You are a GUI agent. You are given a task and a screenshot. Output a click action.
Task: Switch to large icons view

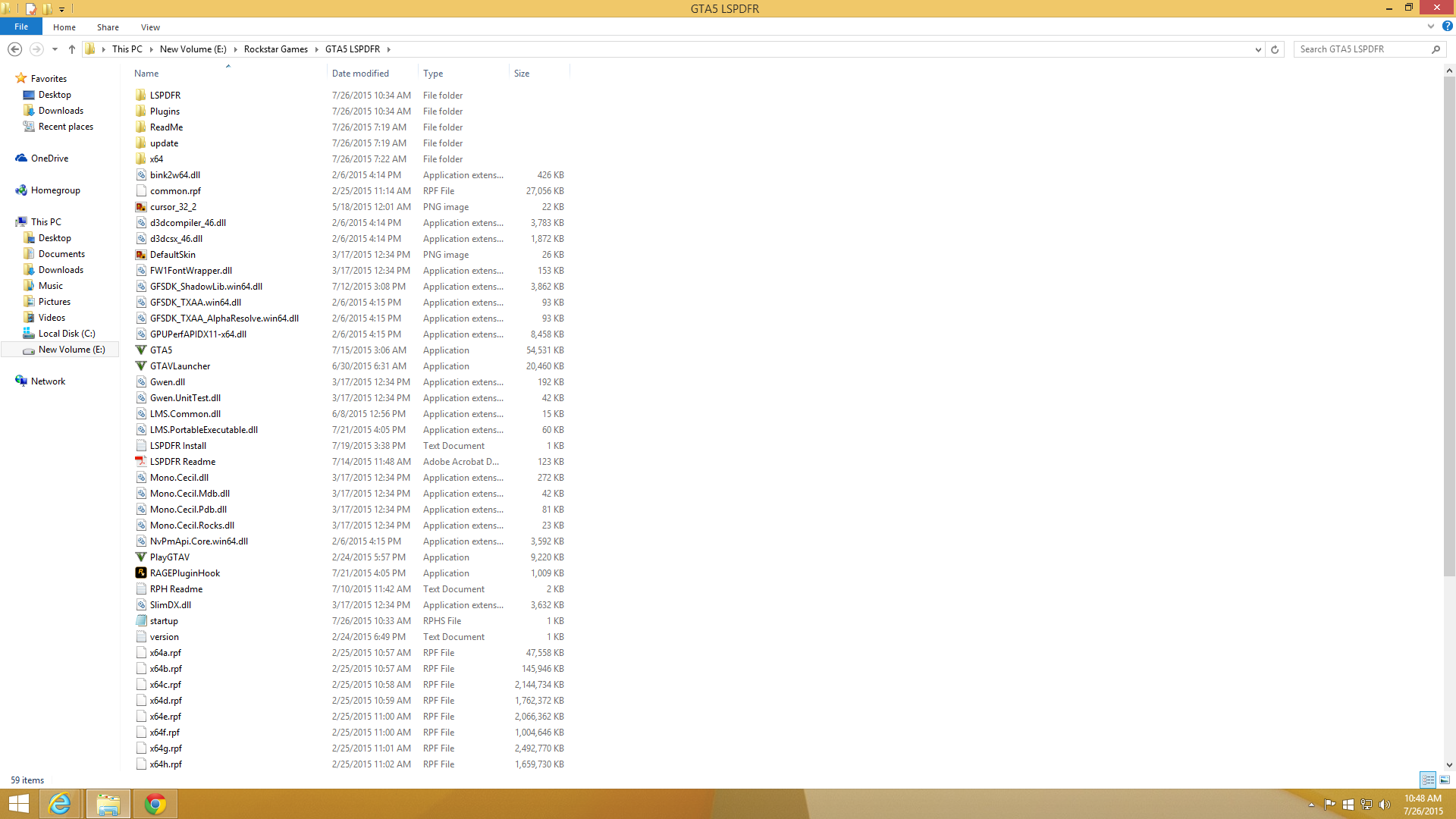click(1445, 780)
